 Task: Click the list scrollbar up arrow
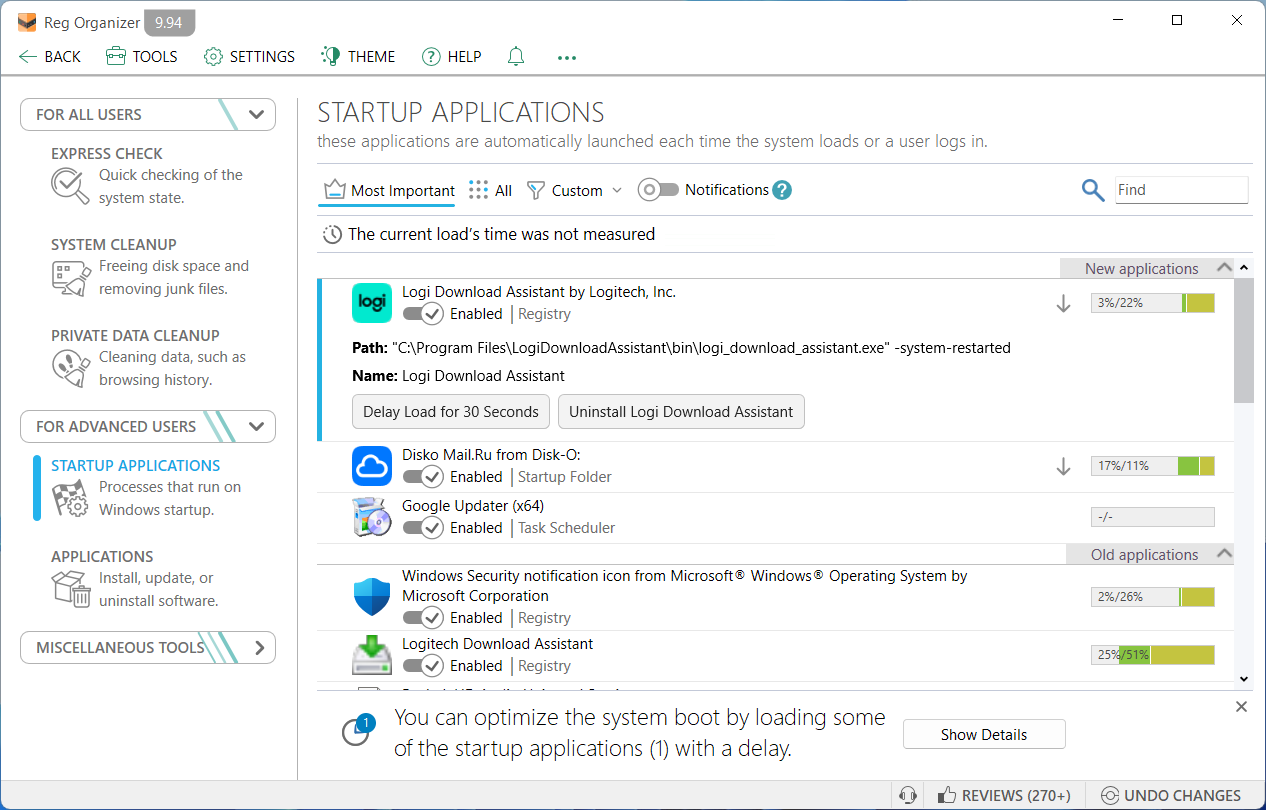click(x=1244, y=268)
